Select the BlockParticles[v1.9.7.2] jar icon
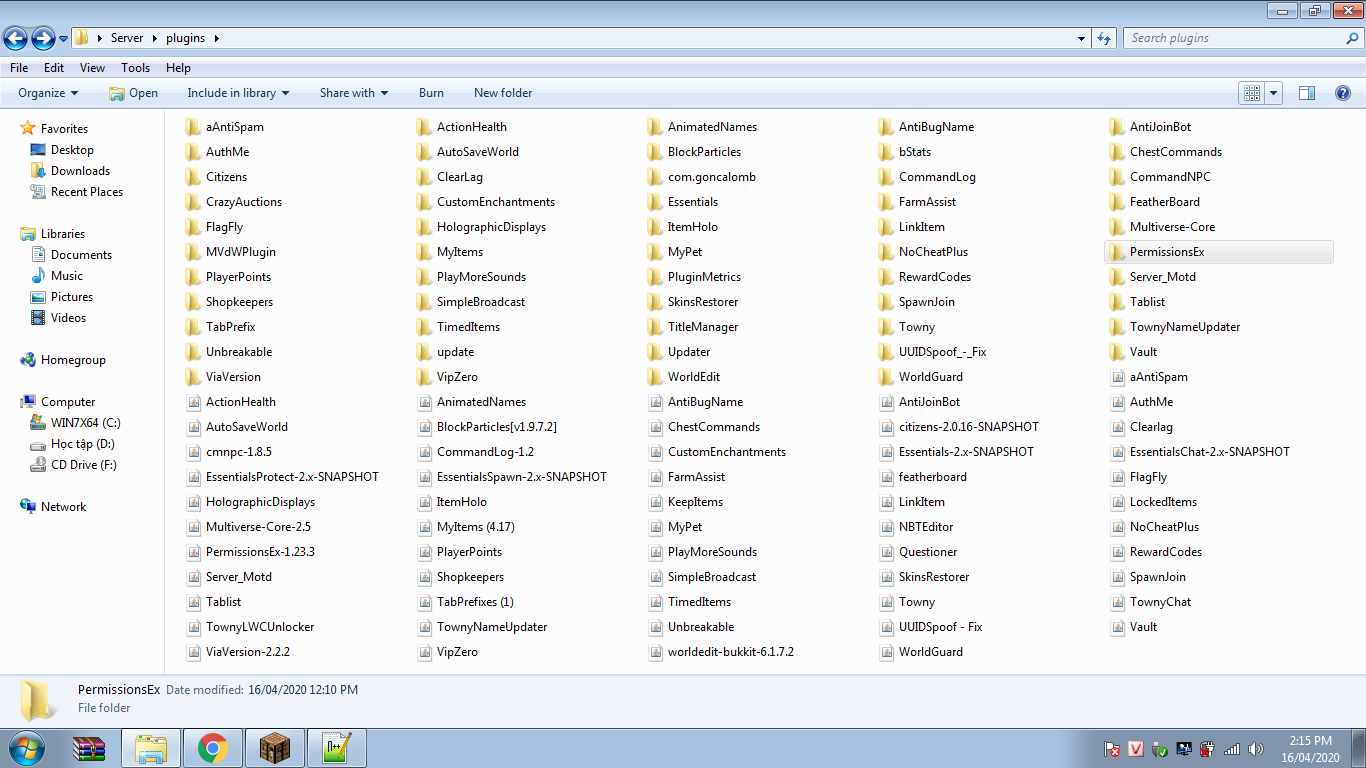Viewport: 1366px width, 768px height. (424, 427)
